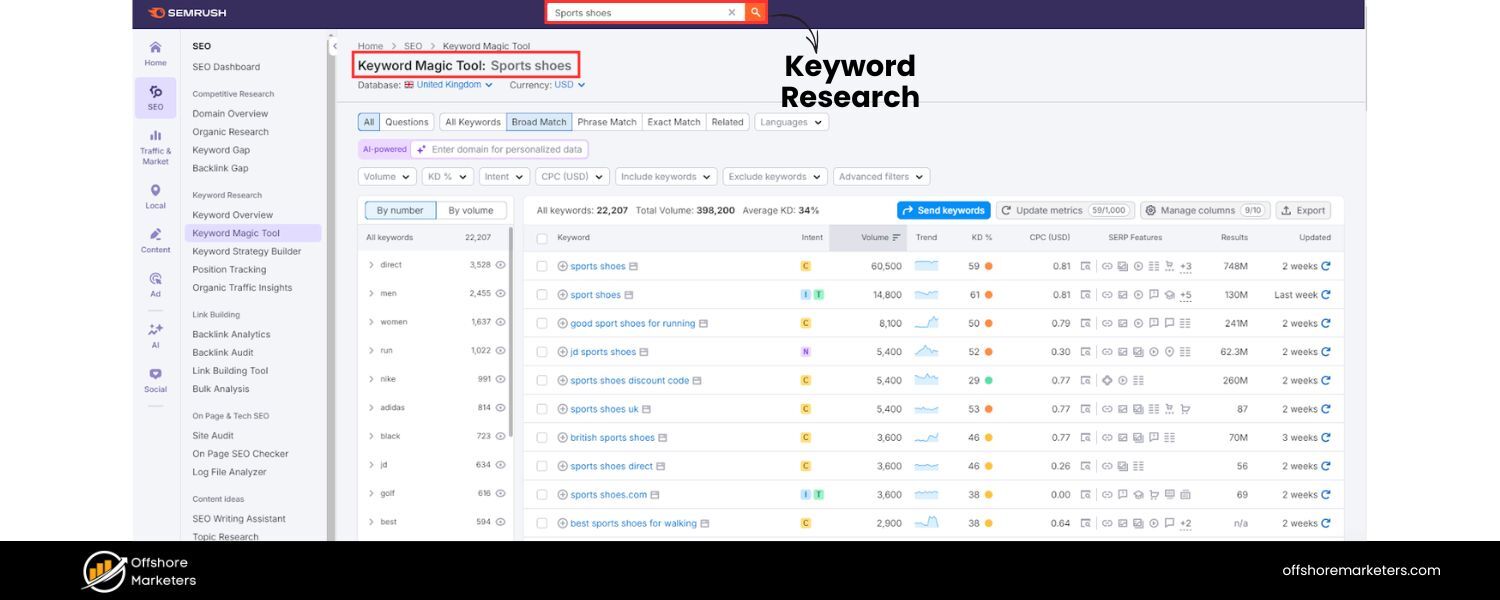Click the Send keywords button
This screenshot has width=1500, height=600.
click(x=943, y=210)
